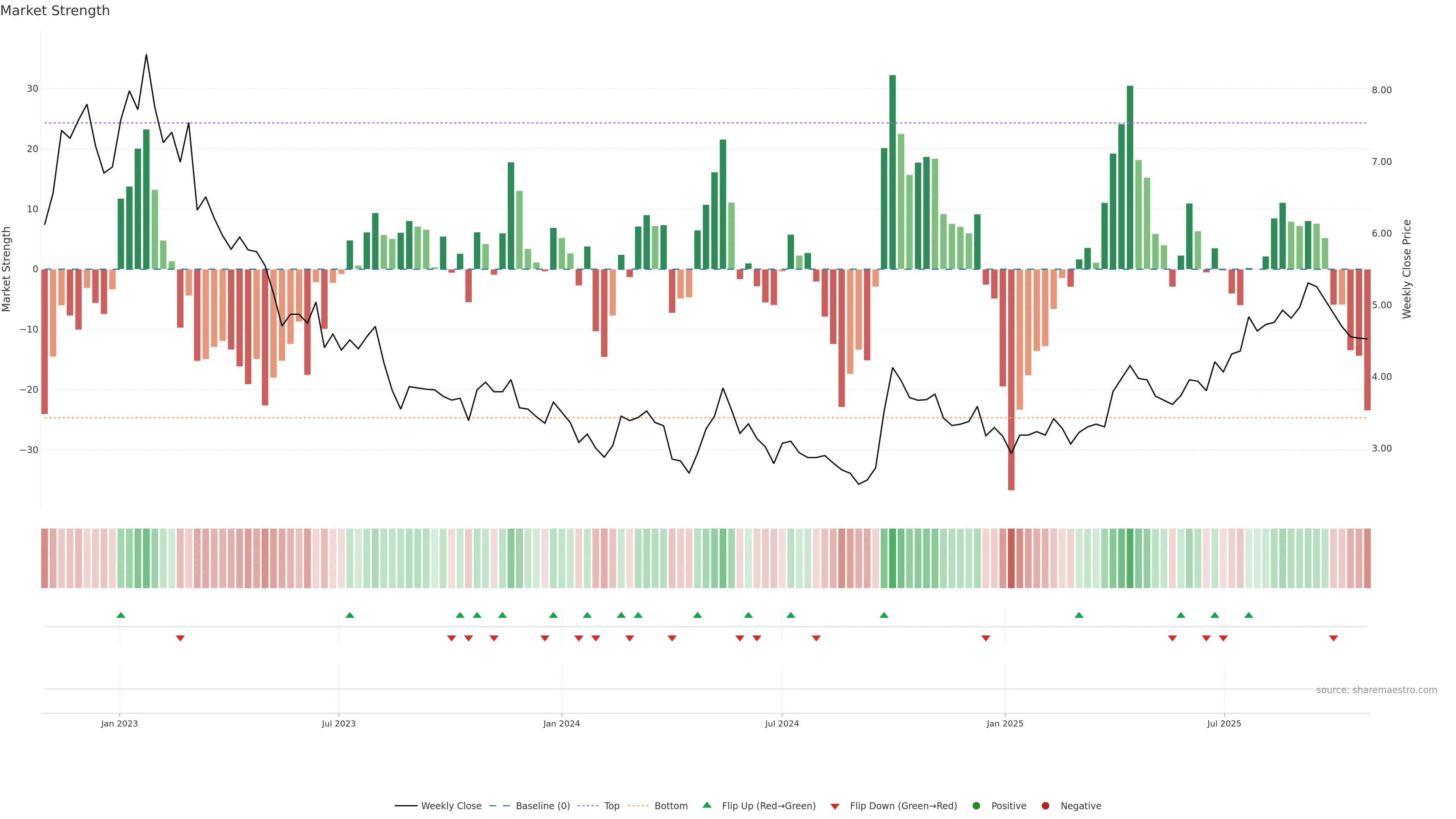1456x819 pixels.
Task: Click the green flip-up marker just after Jul 2023
Action: tap(349, 615)
